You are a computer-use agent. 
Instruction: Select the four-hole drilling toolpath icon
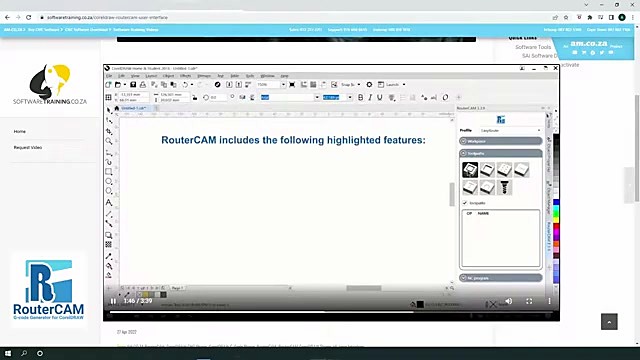504,170
